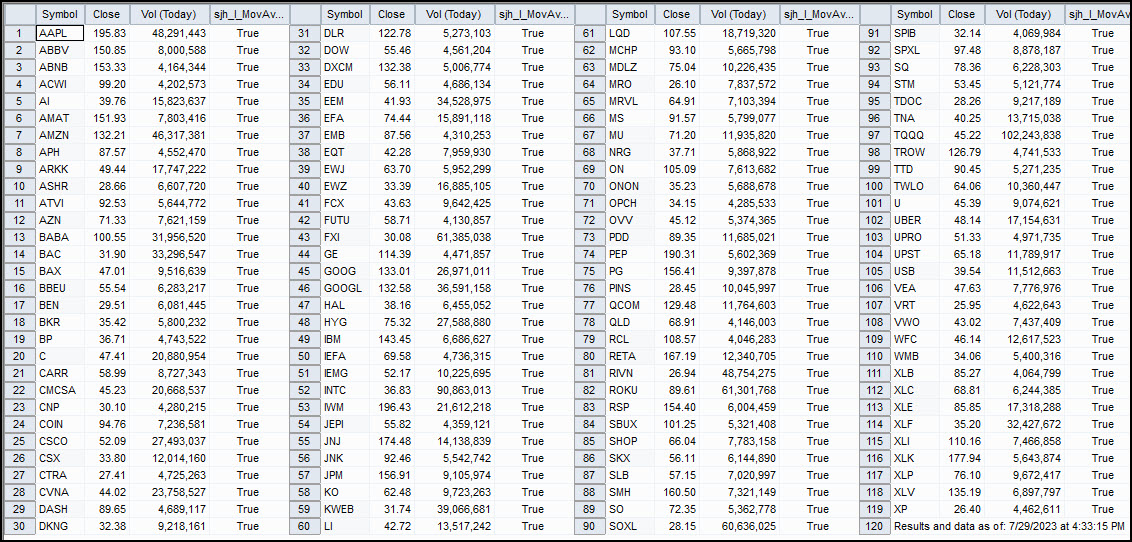Select row header number 97
This screenshot has width=1132, height=542.
tap(874, 135)
